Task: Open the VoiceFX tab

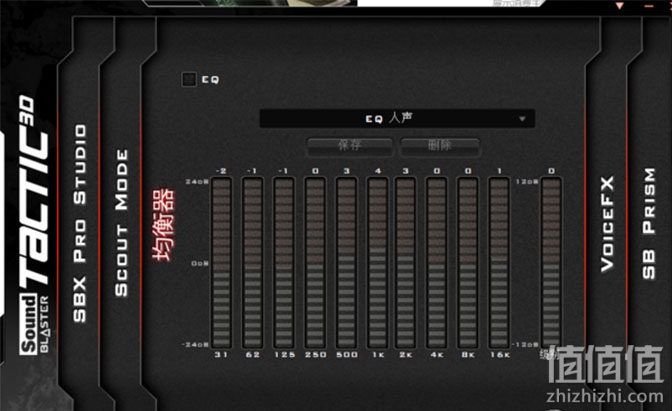Action: click(x=607, y=224)
